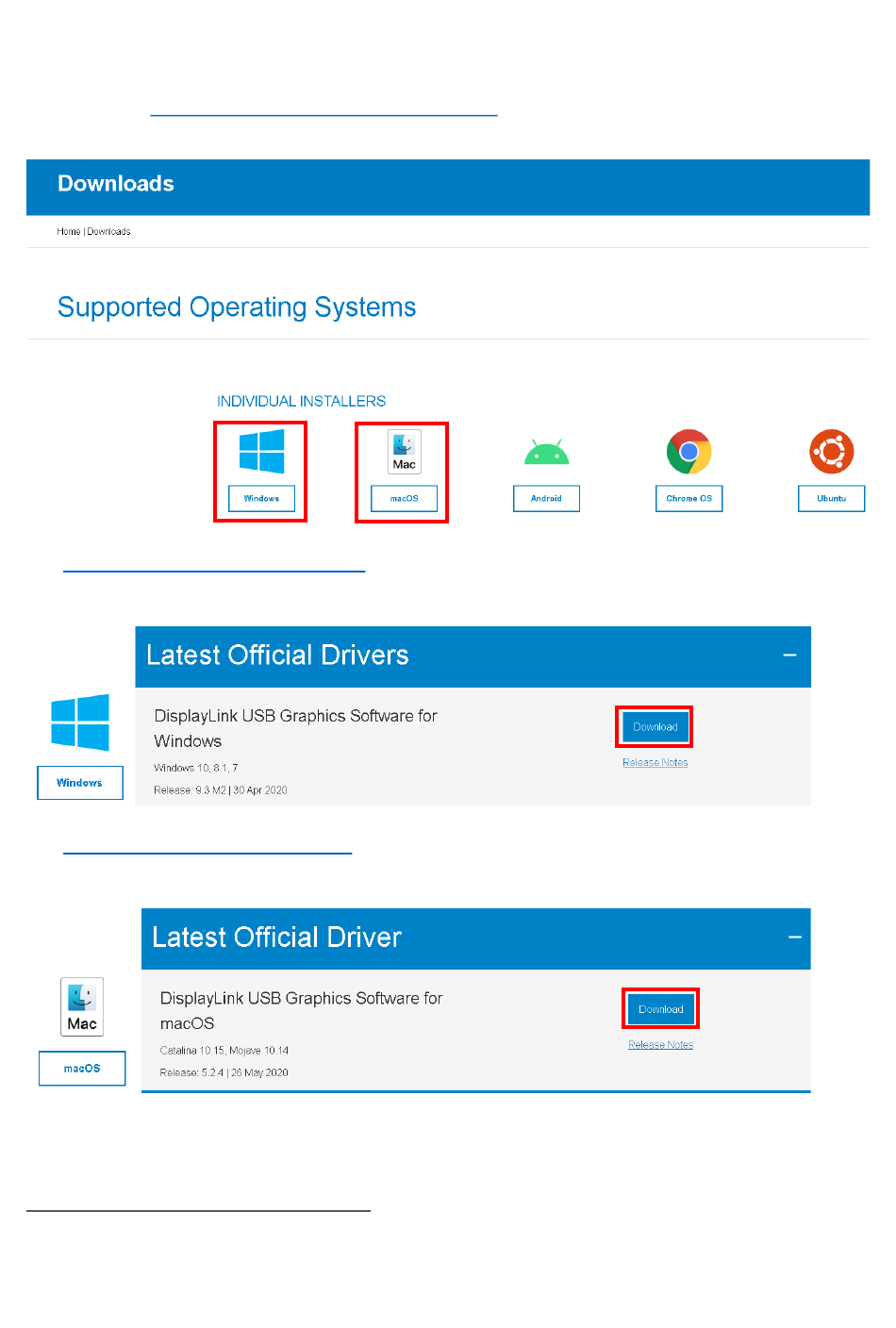Image resolution: width=896 pixels, height=1328 pixels.
Task: Select the Ubuntu installer button
Action: [832, 498]
